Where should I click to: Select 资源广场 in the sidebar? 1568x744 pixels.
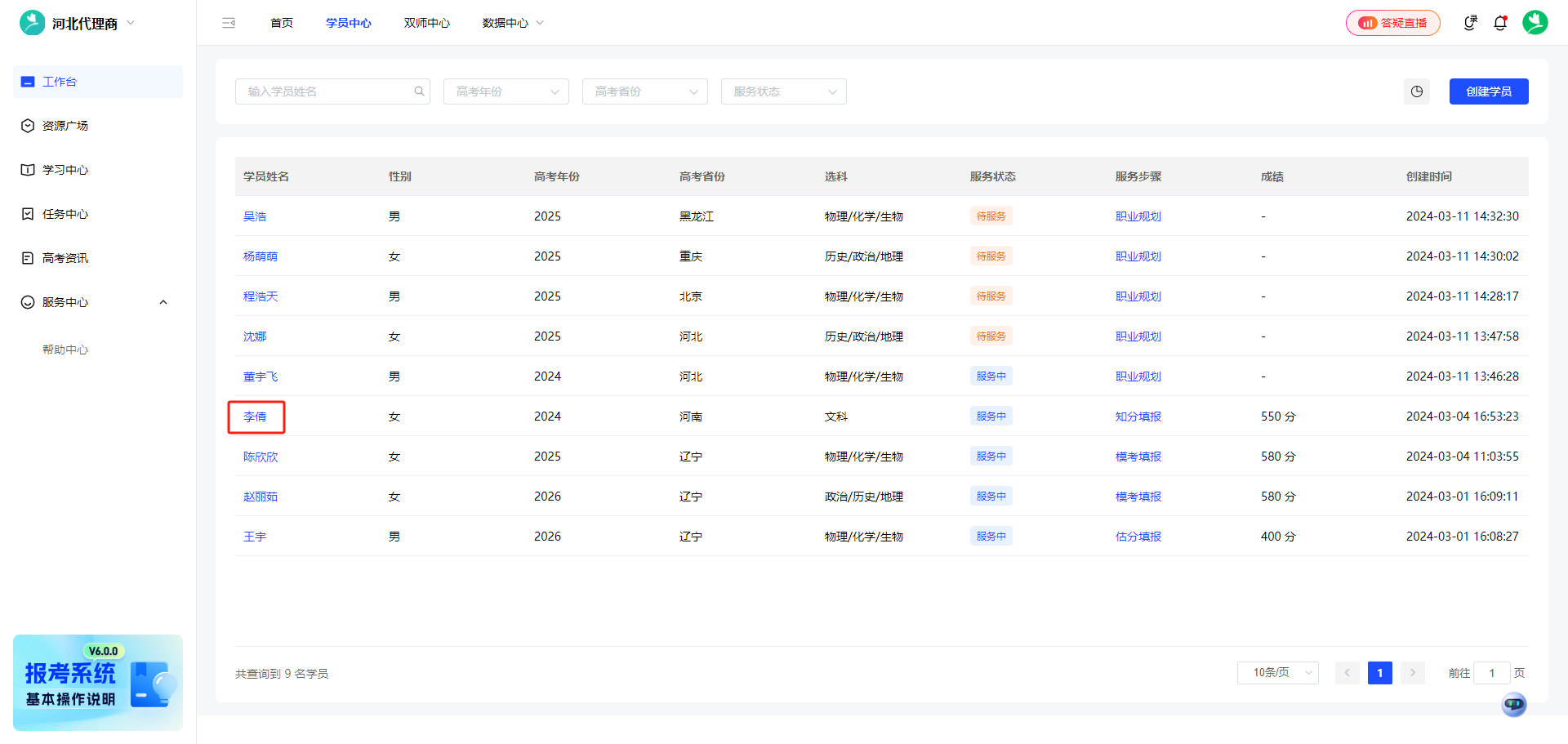pos(65,126)
